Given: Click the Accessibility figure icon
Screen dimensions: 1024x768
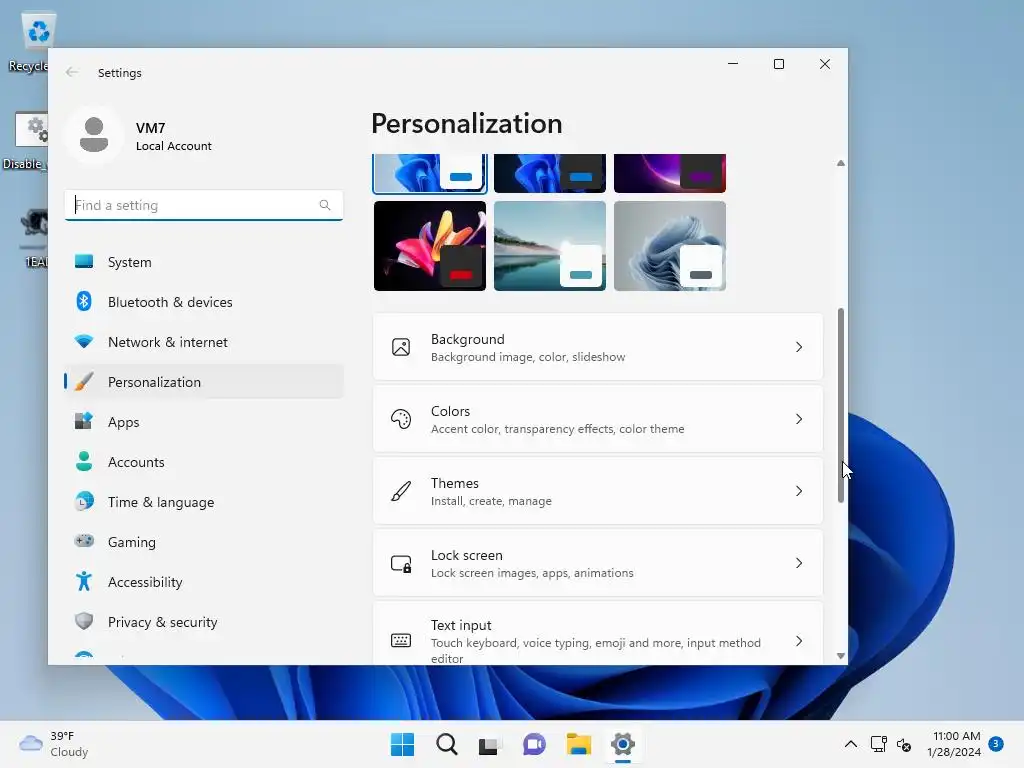Looking at the screenshot, I should click(84, 581).
